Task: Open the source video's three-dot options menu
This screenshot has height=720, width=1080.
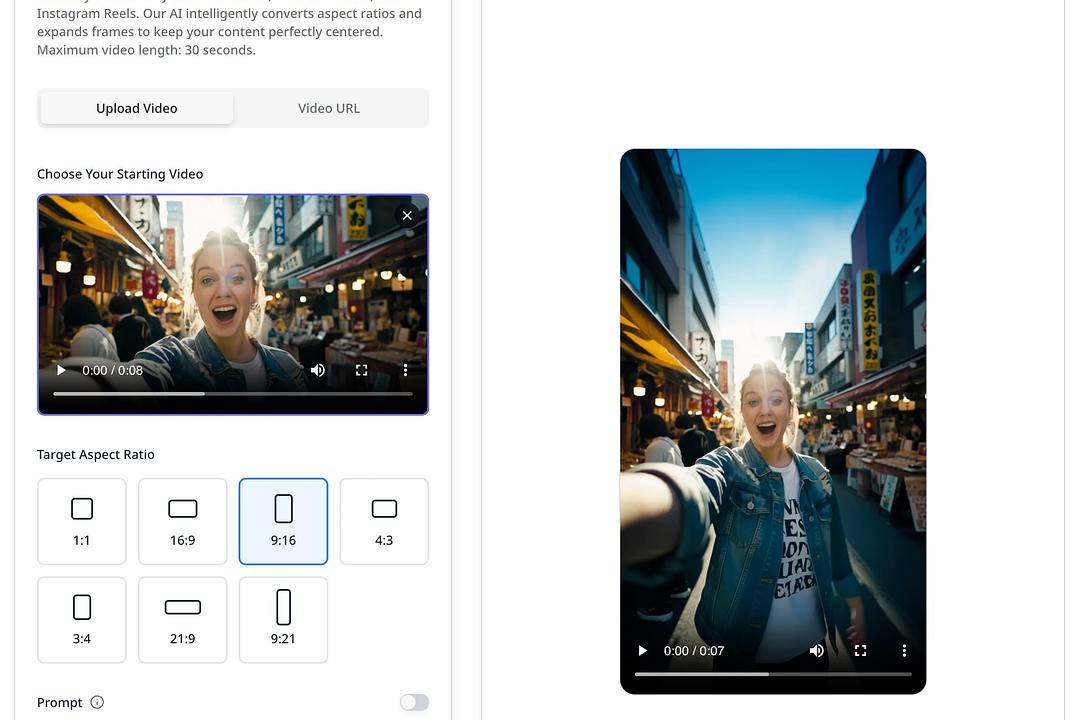Action: coord(405,370)
